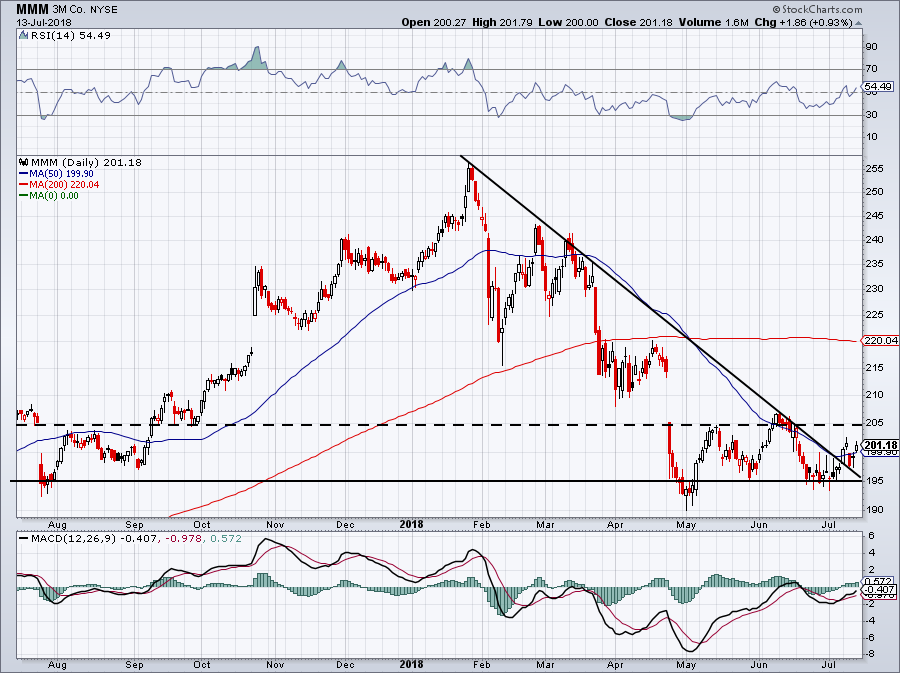
Task: Click the 'MA(50) 199.90' legend text
Action: 61,174
